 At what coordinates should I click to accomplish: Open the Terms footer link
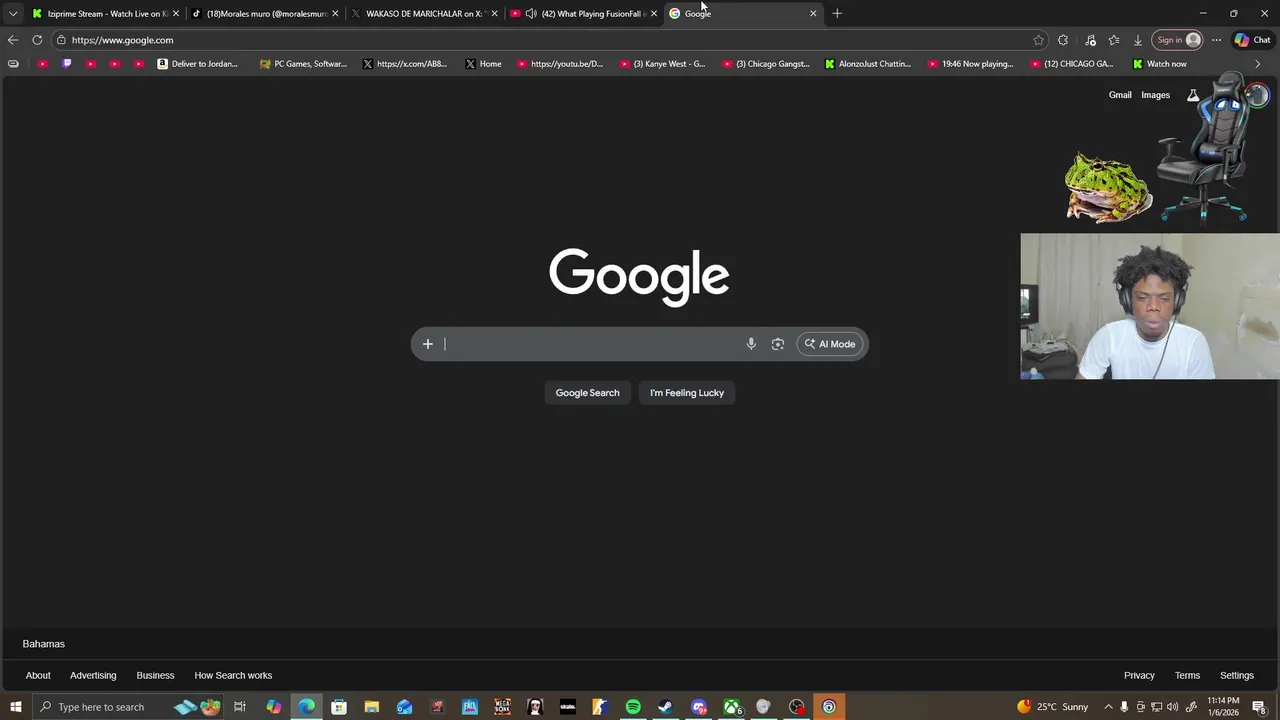[1187, 676]
